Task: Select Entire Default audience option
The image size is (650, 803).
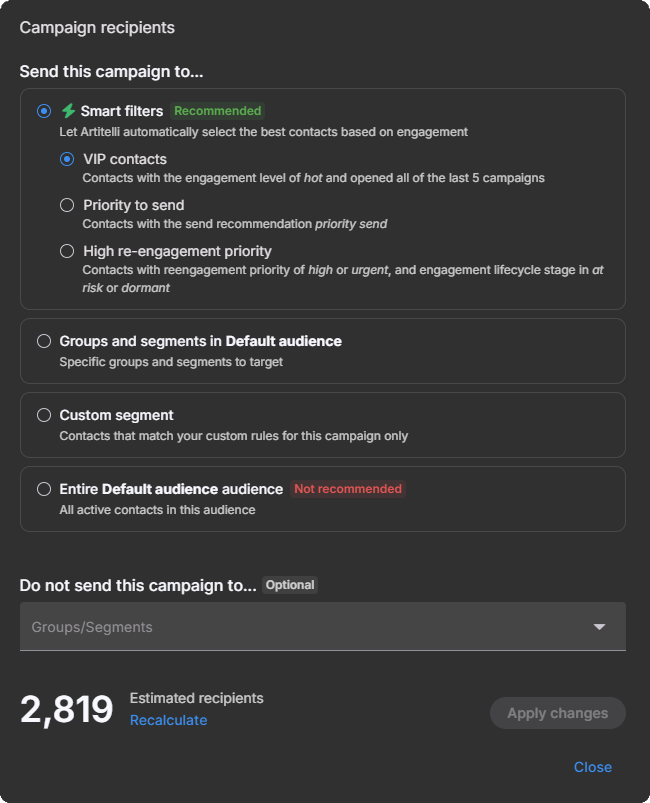Action: 44,489
